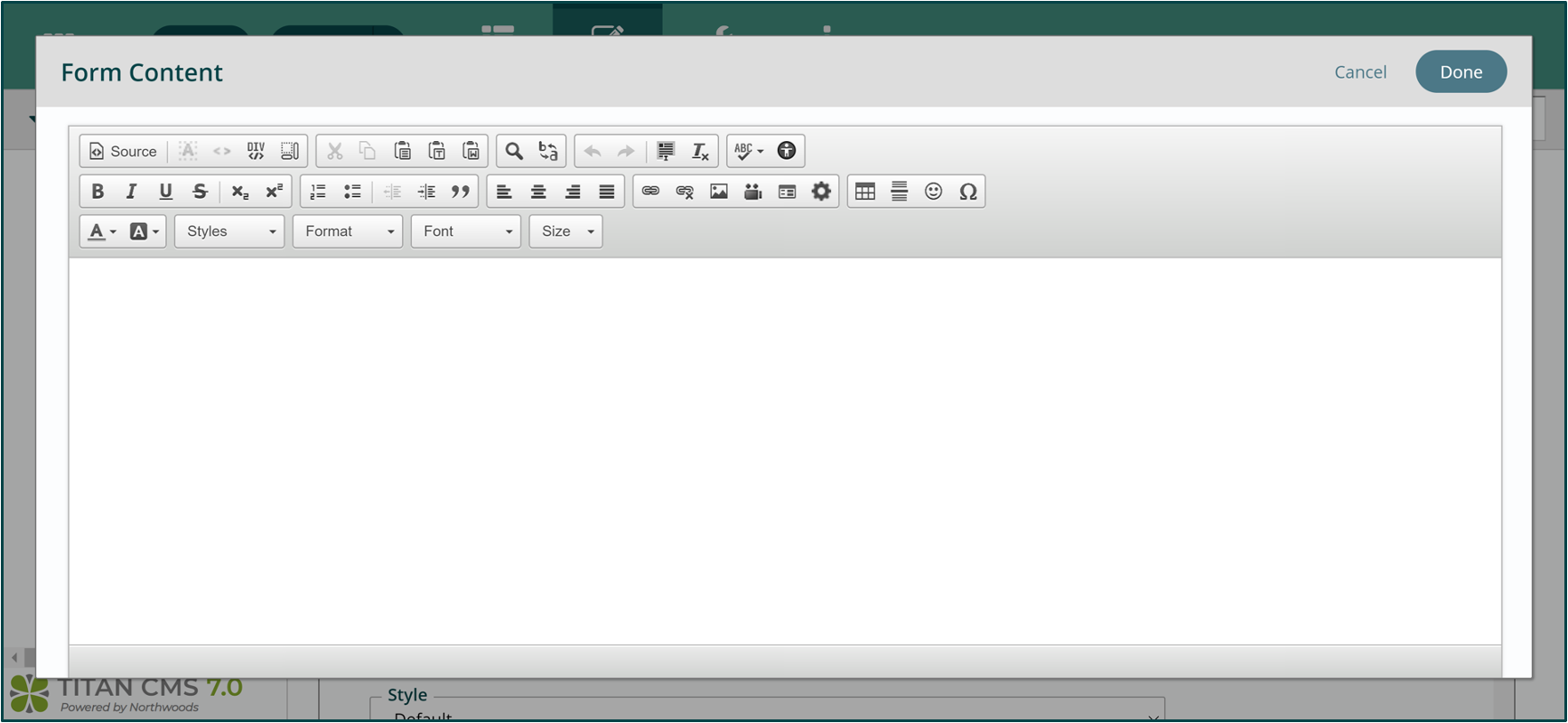Open the Background Color picker
1568x723 pixels.
click(145, 231)
